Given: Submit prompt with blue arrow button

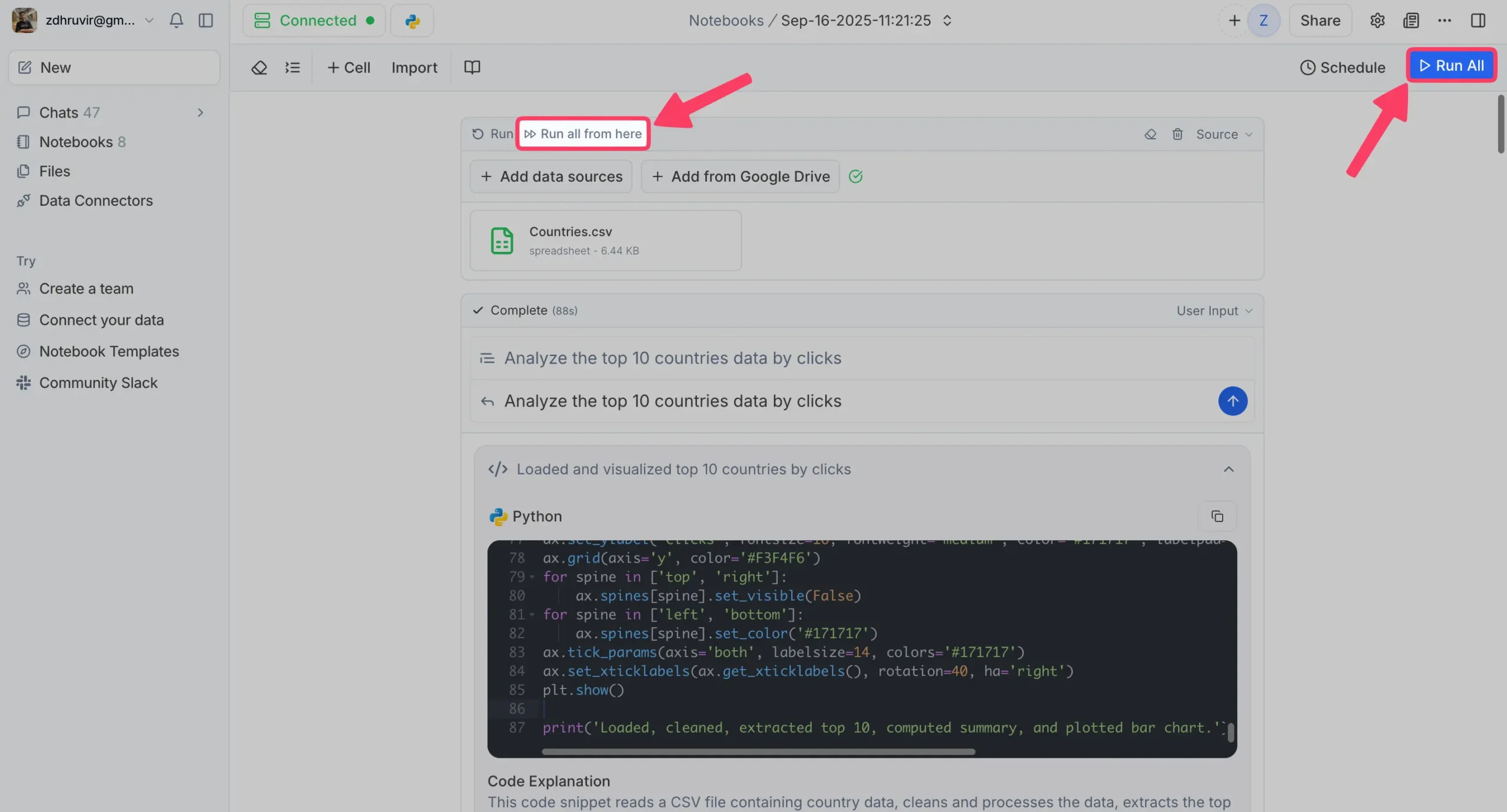Looking at the screenshot, I should click(x=1232, y=401).
